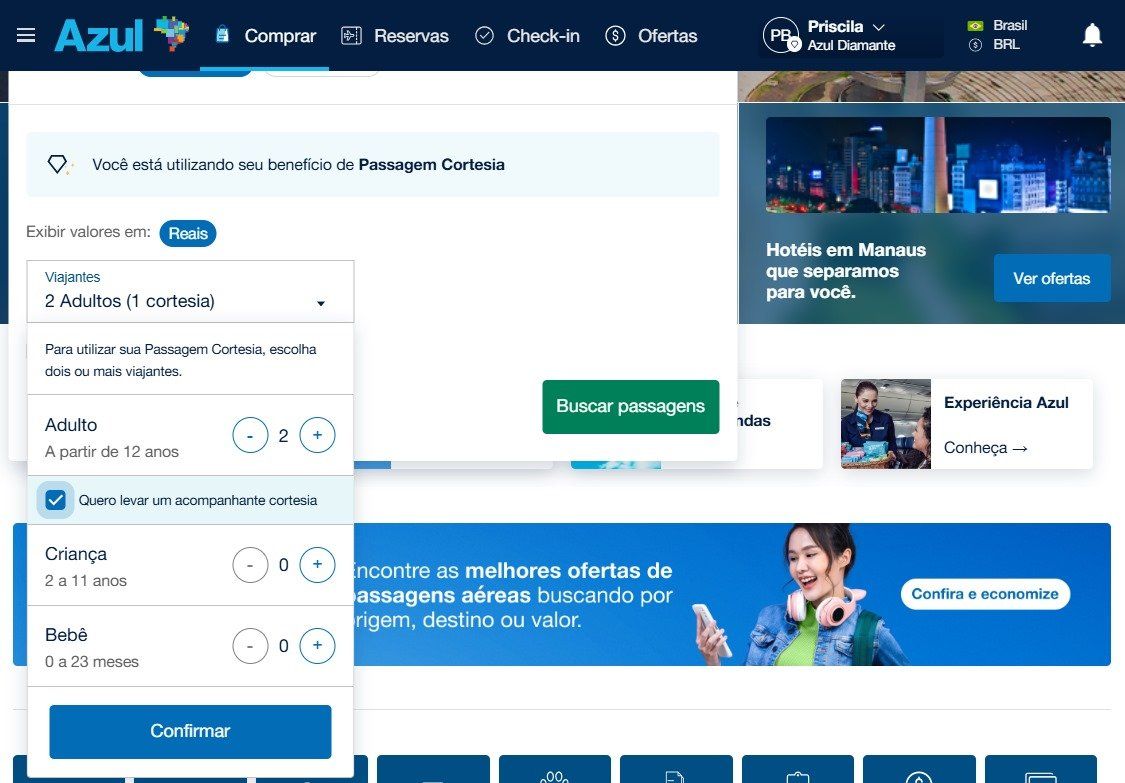This screenshot has width=1125, height=783.
Task: Collapse the Viajantes dropdown
Action: [x=320, y=302]
